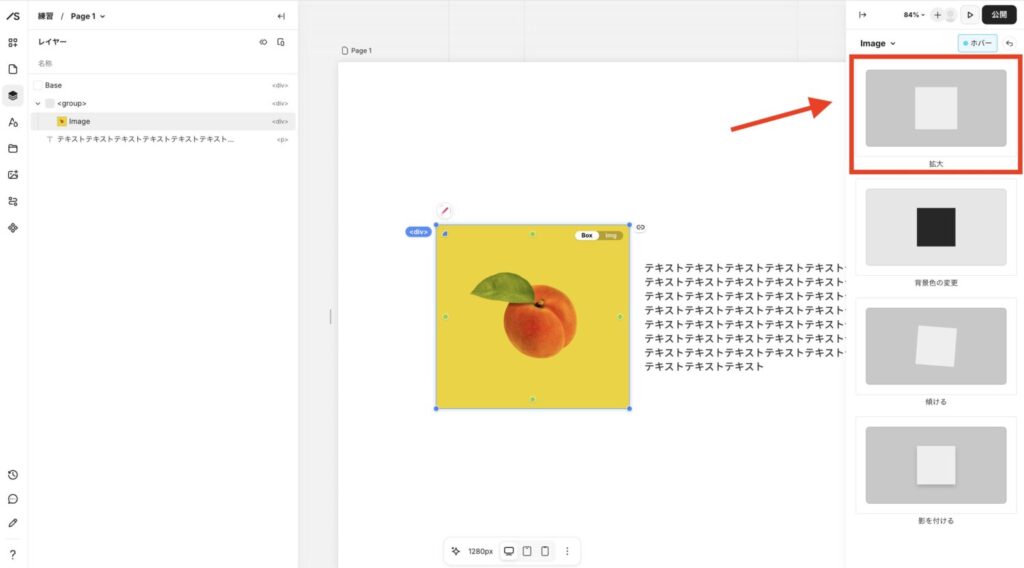
Task: Open the help question mark icon
Action: point(13,554)
